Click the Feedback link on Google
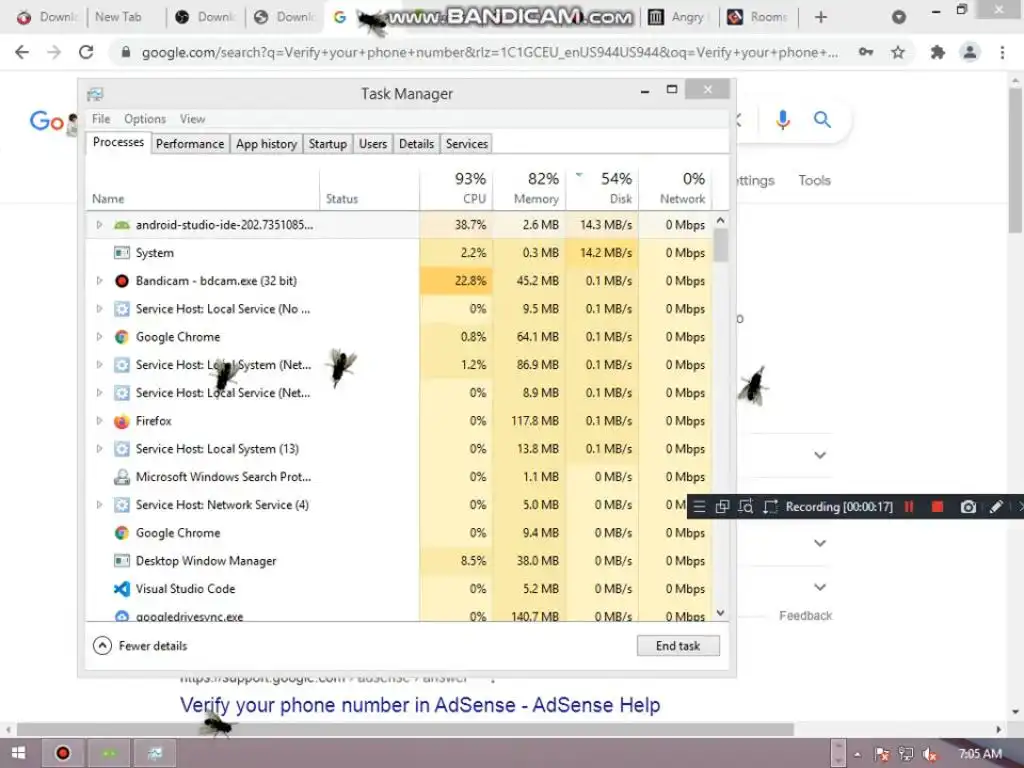 805,616
